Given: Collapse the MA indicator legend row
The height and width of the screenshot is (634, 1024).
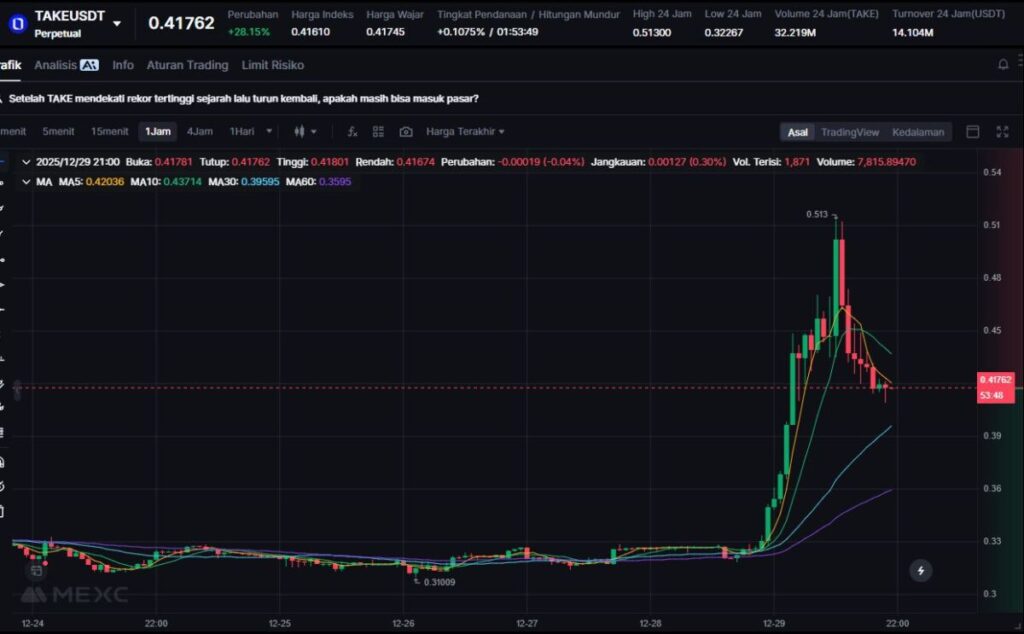Looking at the screenshot, I should pos(26,182).
